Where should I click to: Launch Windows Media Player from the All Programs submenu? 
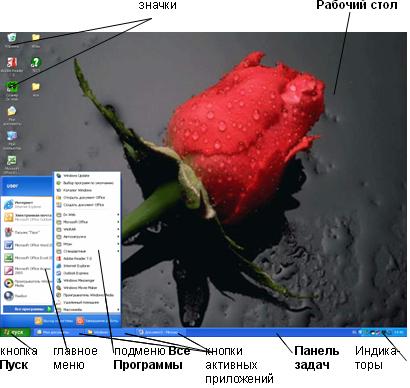[x=87, y=295]
